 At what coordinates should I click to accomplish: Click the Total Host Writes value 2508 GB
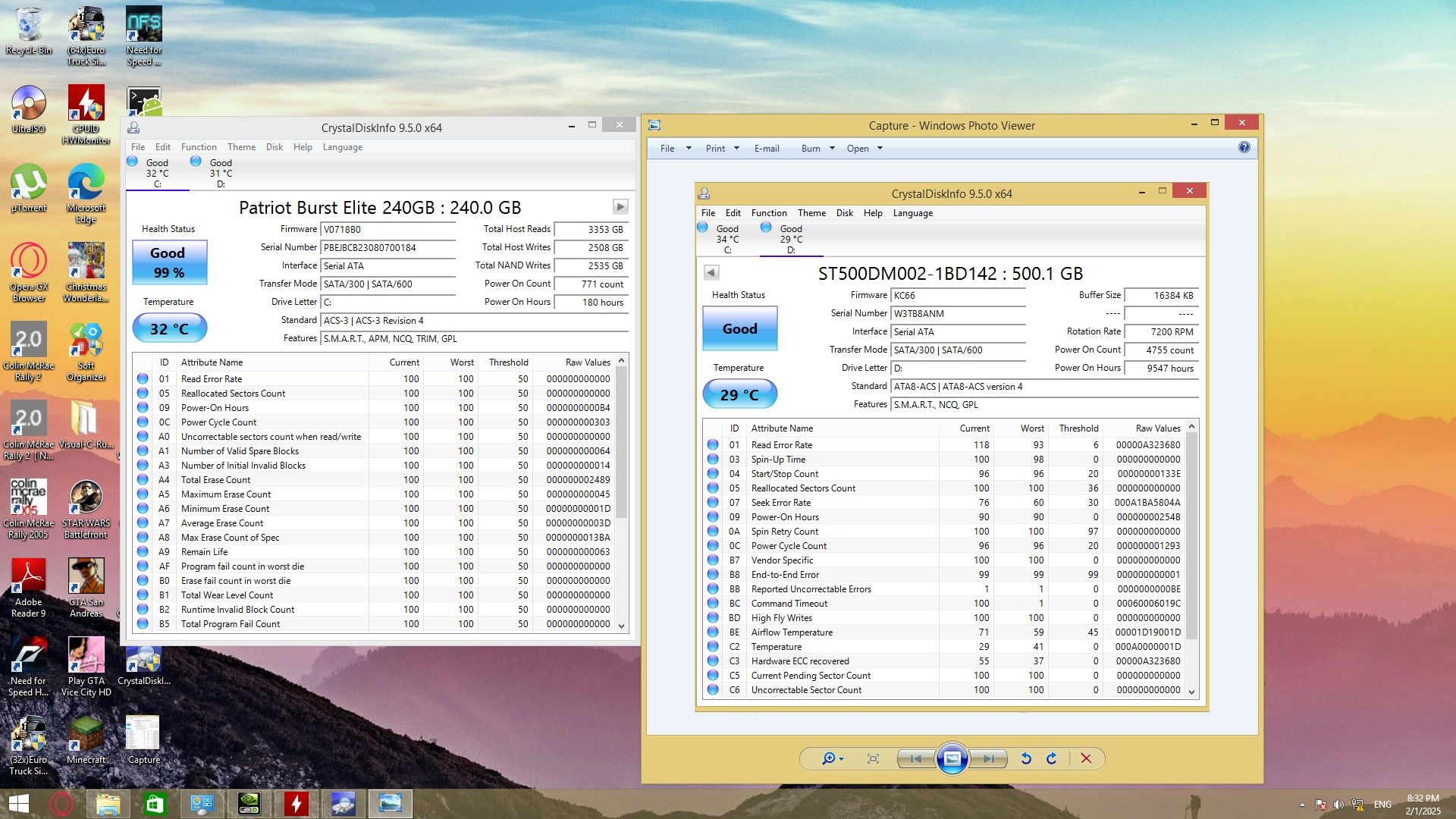591,247
